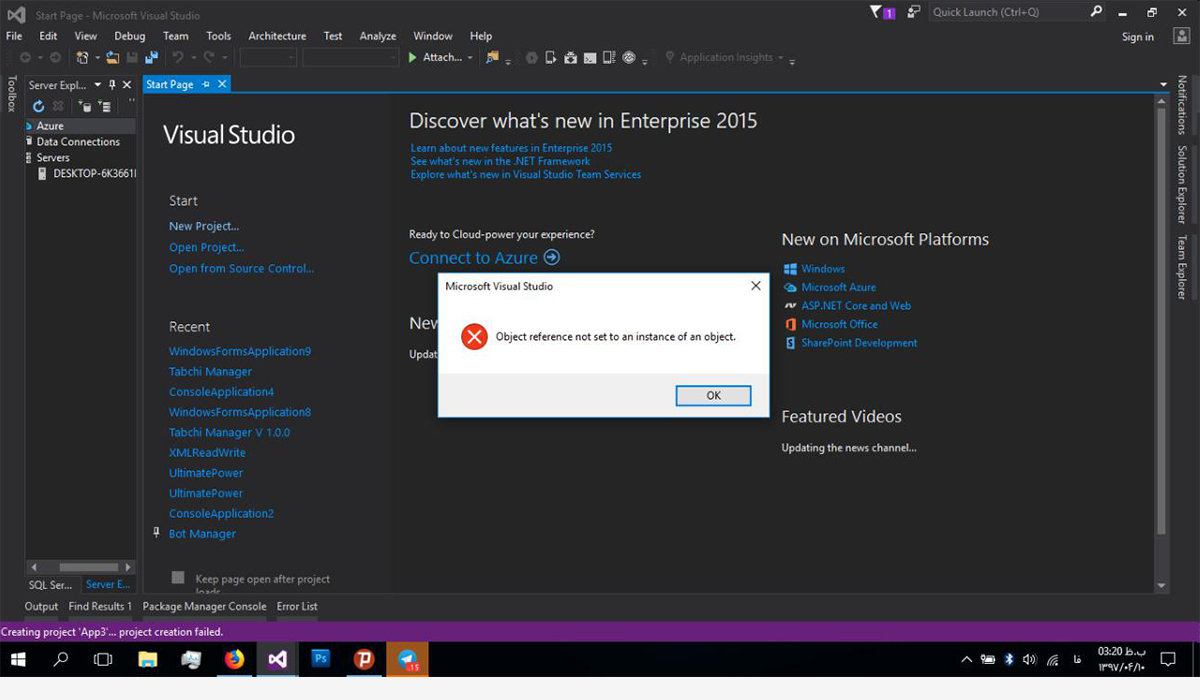Open the Debug menu
Screen dimensions: 1200x700
point(130,36)
